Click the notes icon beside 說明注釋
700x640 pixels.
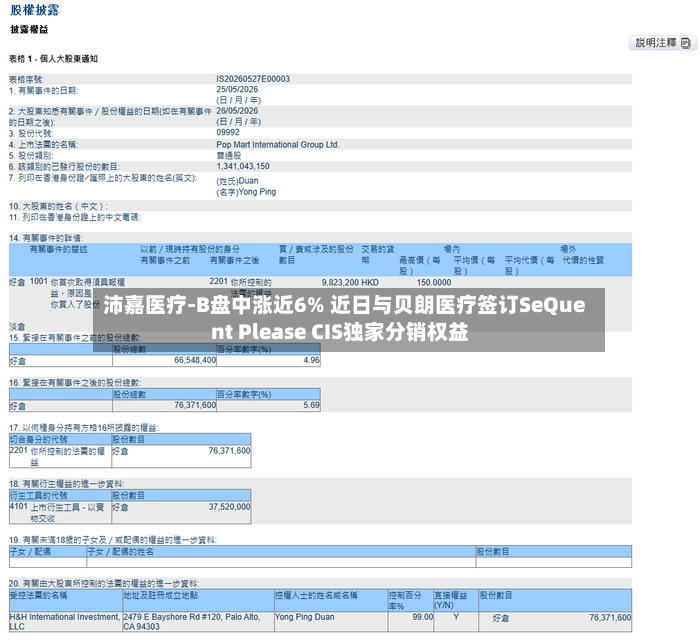point(686,43)
